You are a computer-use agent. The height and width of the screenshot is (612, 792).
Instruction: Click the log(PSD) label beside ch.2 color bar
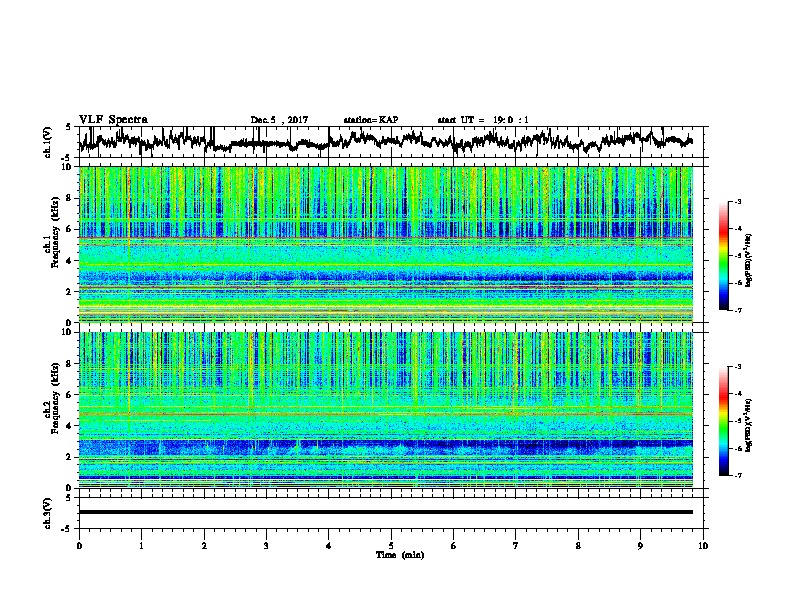(749, 424)
